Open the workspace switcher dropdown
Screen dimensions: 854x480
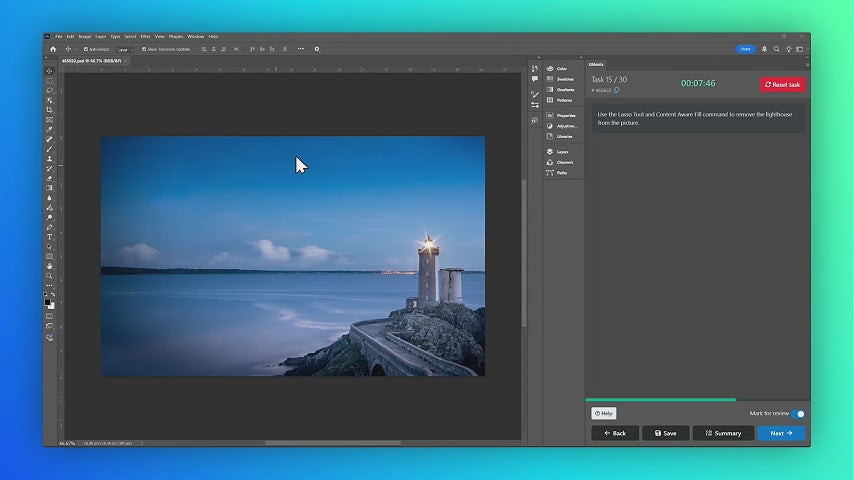[x=799, y=49]
